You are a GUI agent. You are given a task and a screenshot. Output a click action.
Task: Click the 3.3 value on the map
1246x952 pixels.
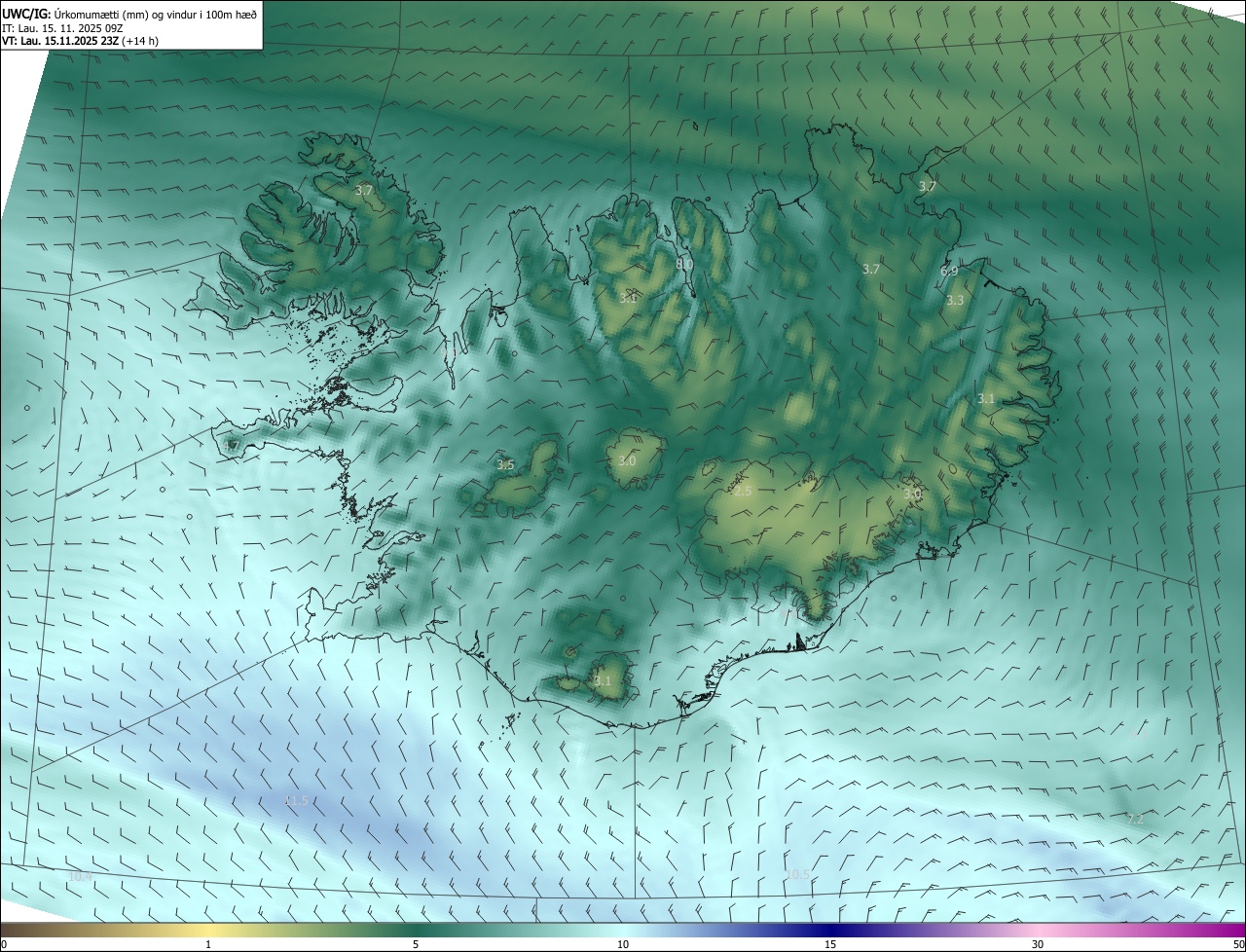(955, 301)
